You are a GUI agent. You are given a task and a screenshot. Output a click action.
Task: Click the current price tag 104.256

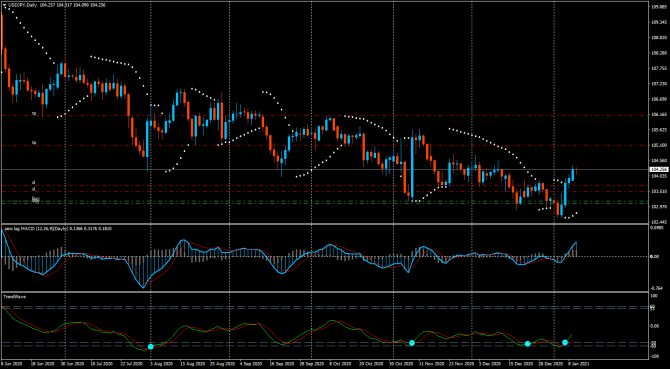(658, 170)
